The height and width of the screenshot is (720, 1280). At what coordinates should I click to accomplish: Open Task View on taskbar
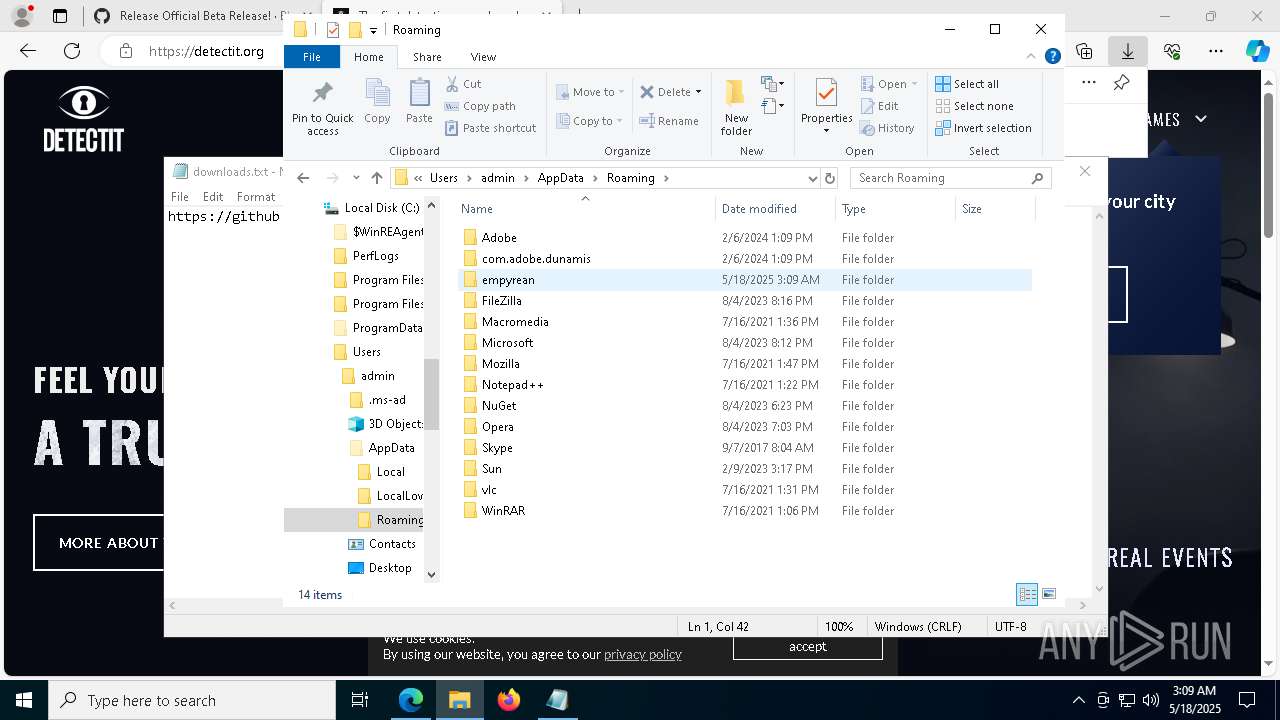tap(360, 700)
